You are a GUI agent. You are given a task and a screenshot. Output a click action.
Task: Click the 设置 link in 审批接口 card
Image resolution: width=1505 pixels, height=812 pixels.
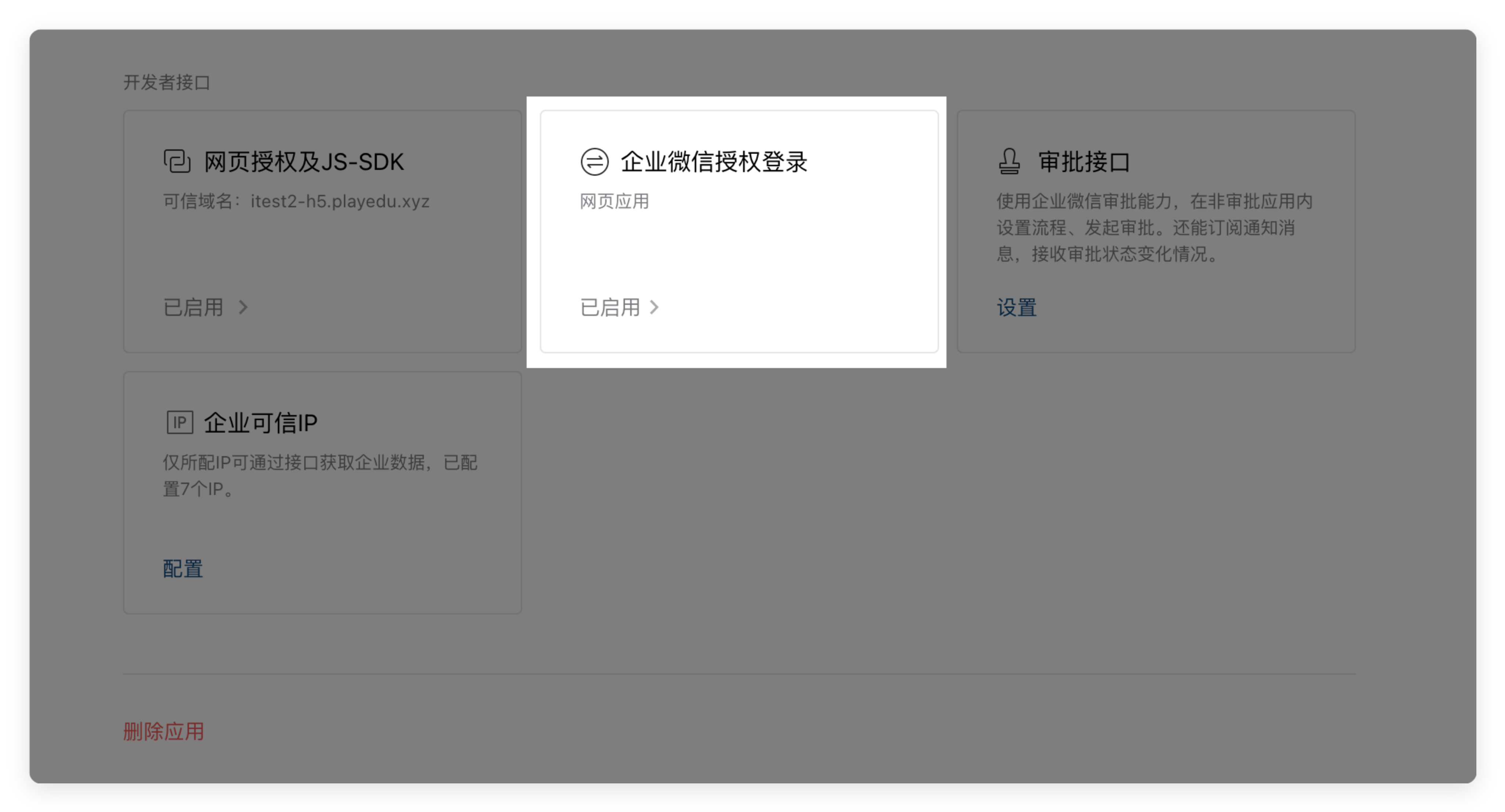[x=1017, y=307]
